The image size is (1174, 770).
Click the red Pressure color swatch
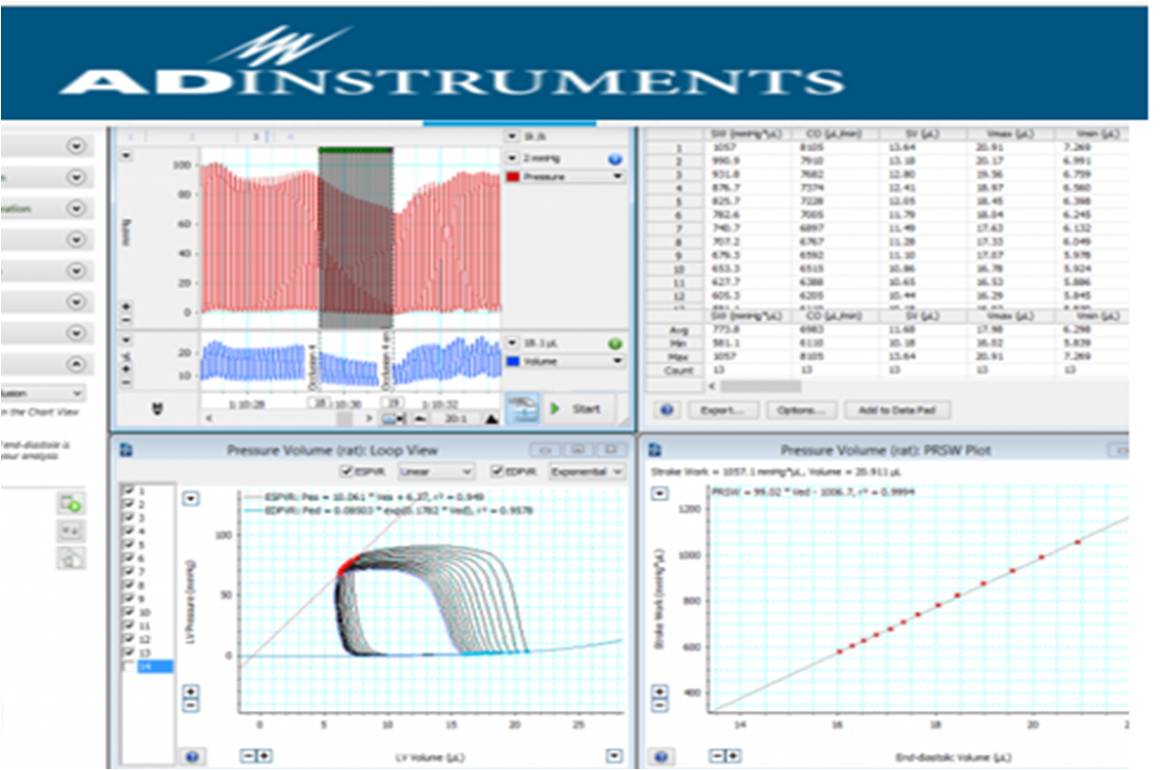513,176
